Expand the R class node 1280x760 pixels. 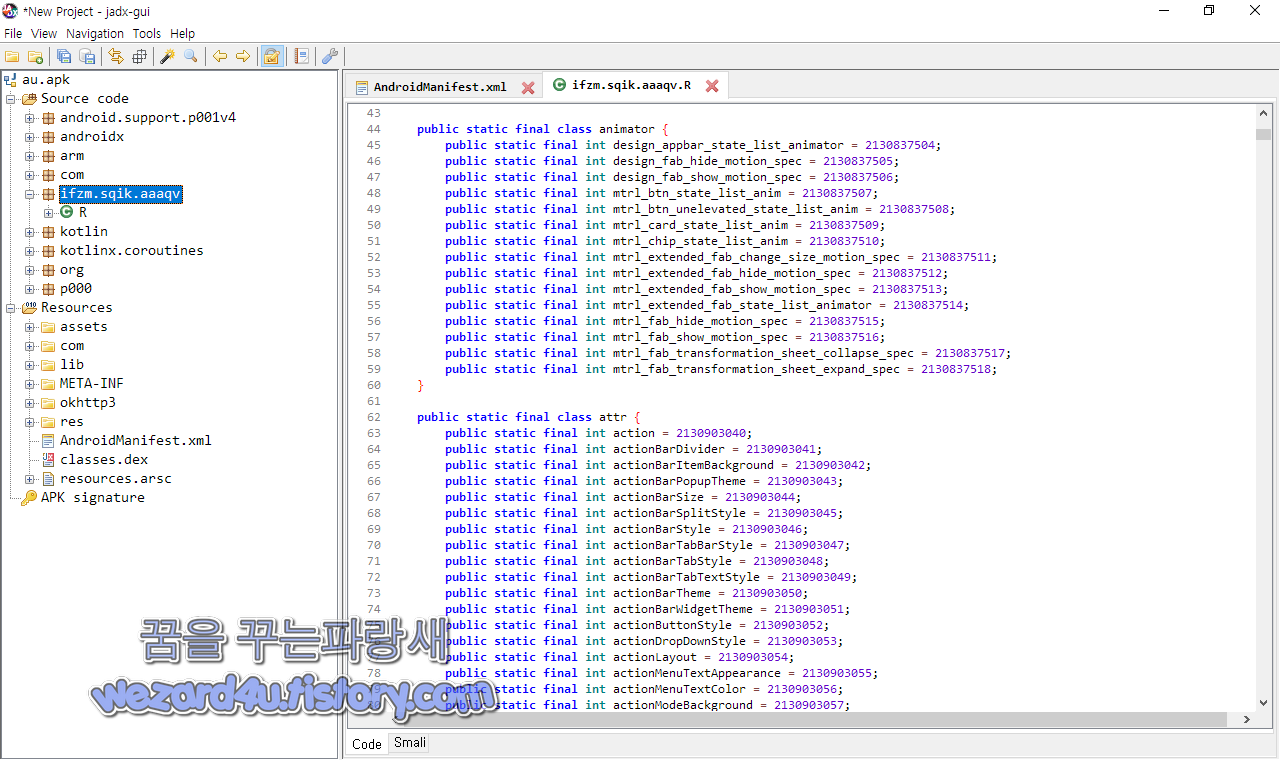[x=49, y=213]
